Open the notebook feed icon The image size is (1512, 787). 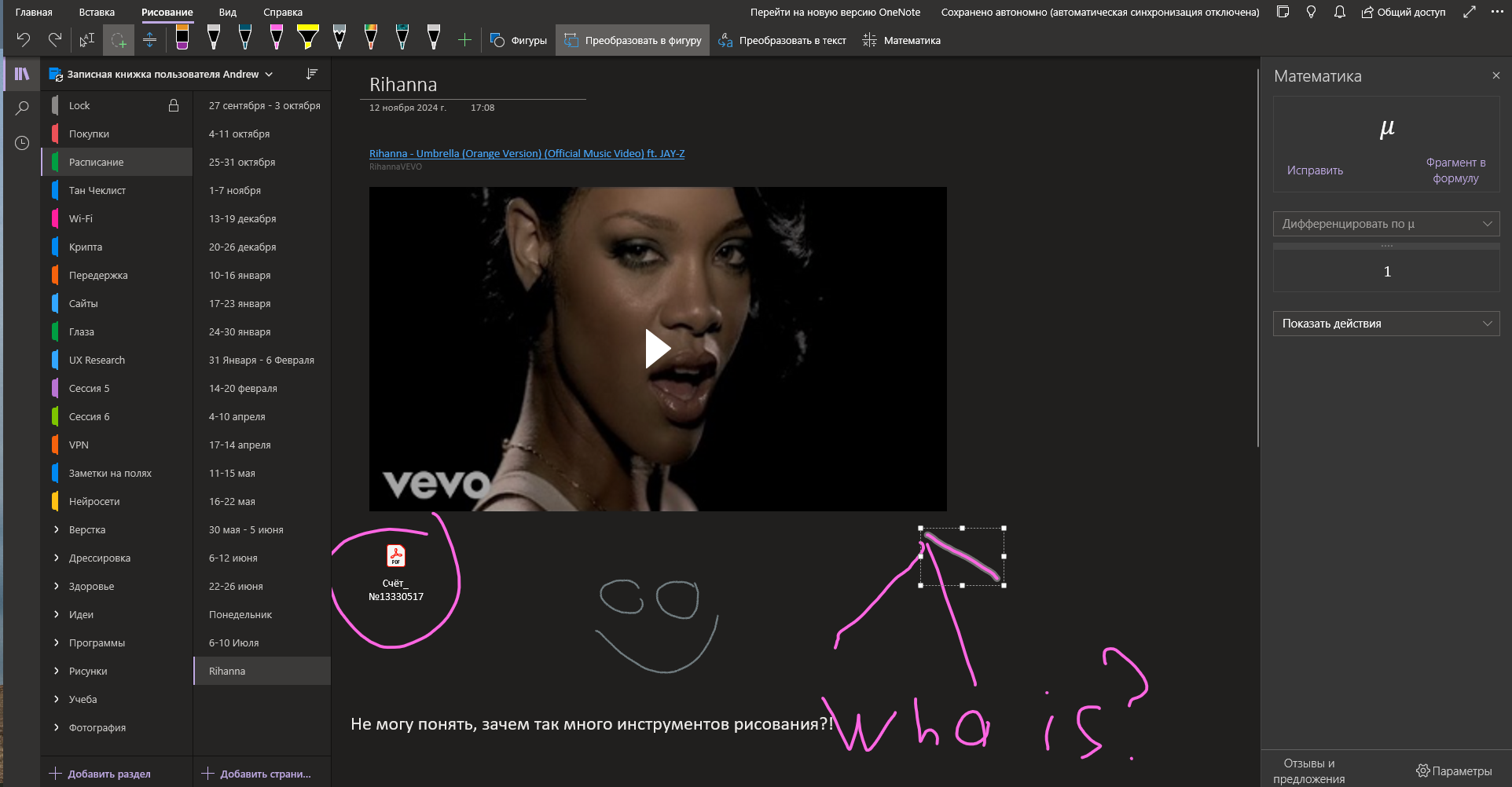1283,12
